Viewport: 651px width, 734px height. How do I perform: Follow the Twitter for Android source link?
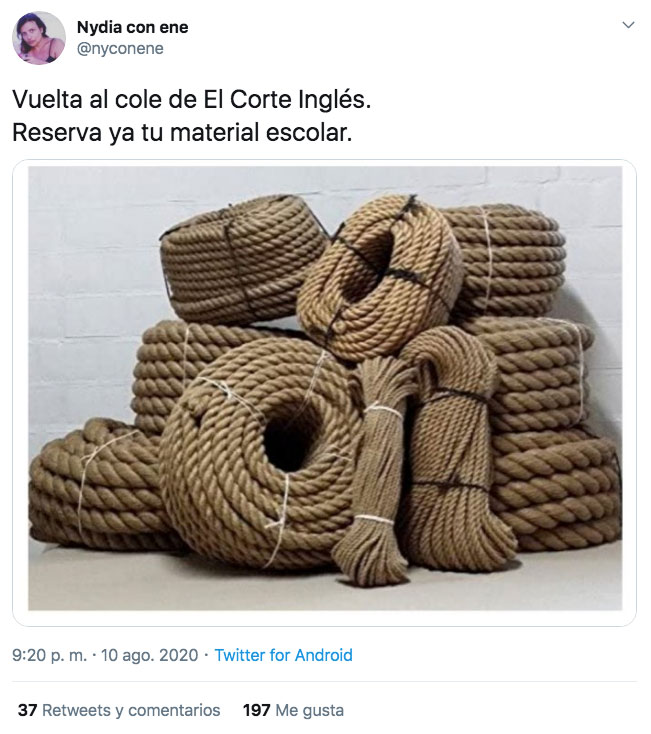[x=283, y=655]
